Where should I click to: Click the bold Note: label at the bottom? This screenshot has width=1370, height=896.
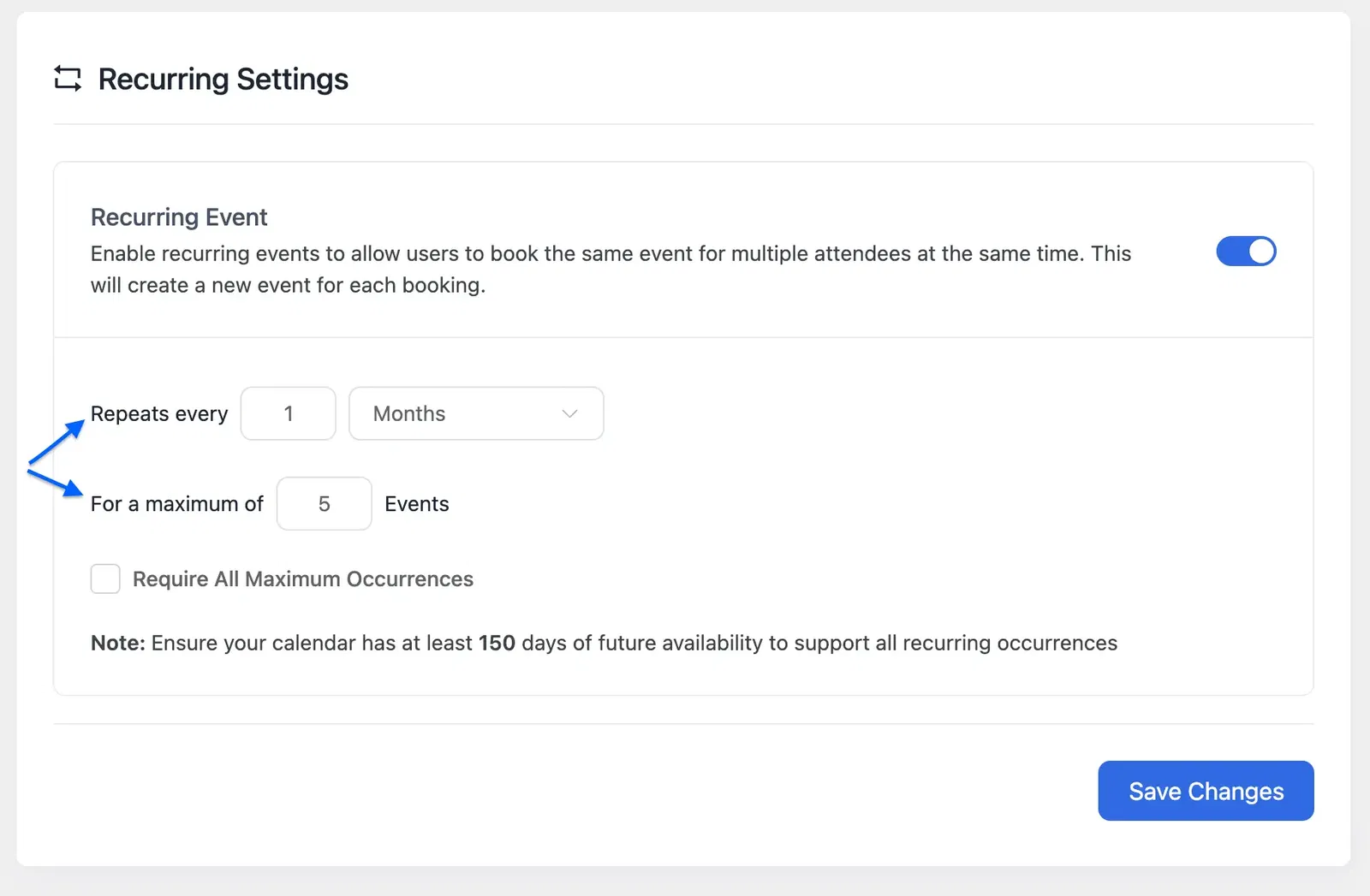pos(118,644)
